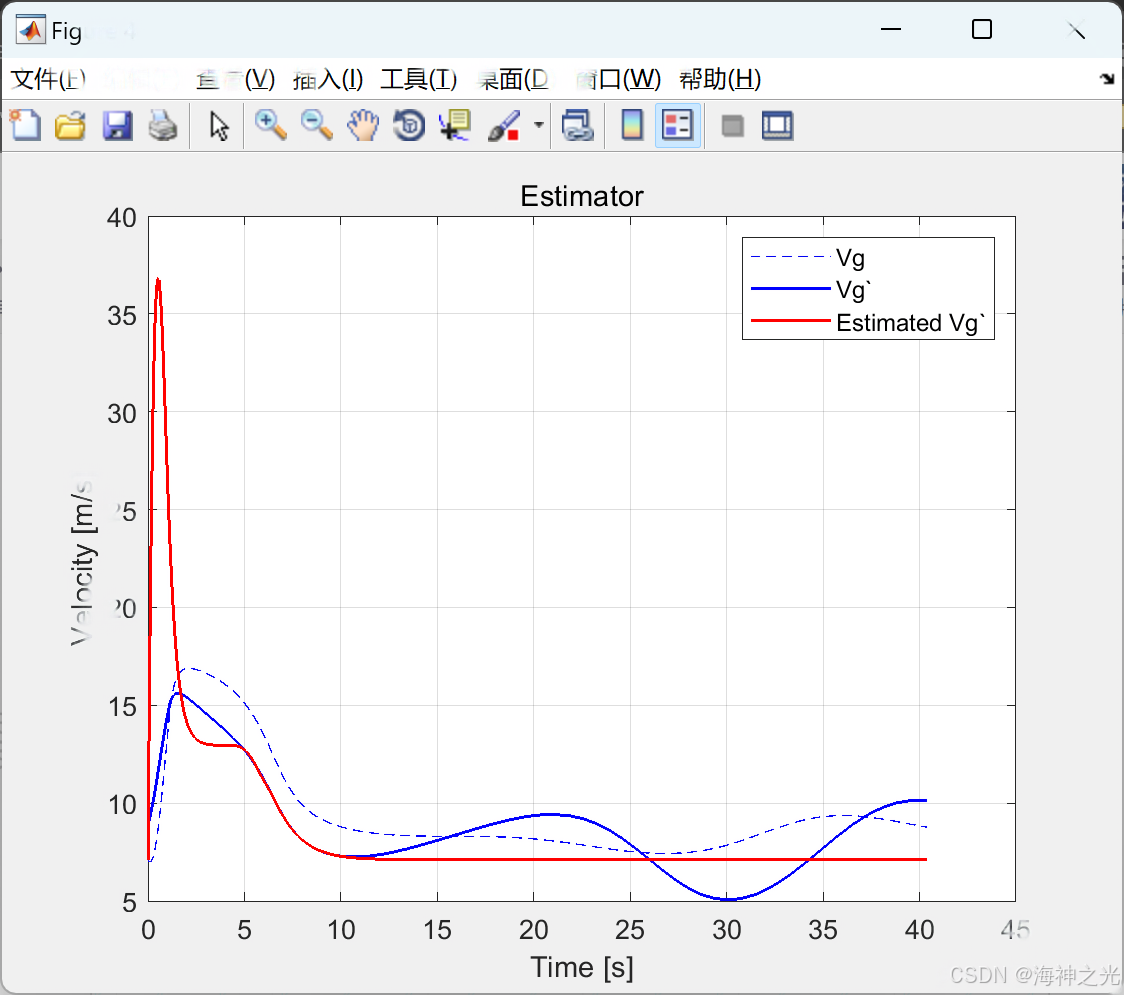Expand the Brush color dropdown arrow

tap(538, 125)
